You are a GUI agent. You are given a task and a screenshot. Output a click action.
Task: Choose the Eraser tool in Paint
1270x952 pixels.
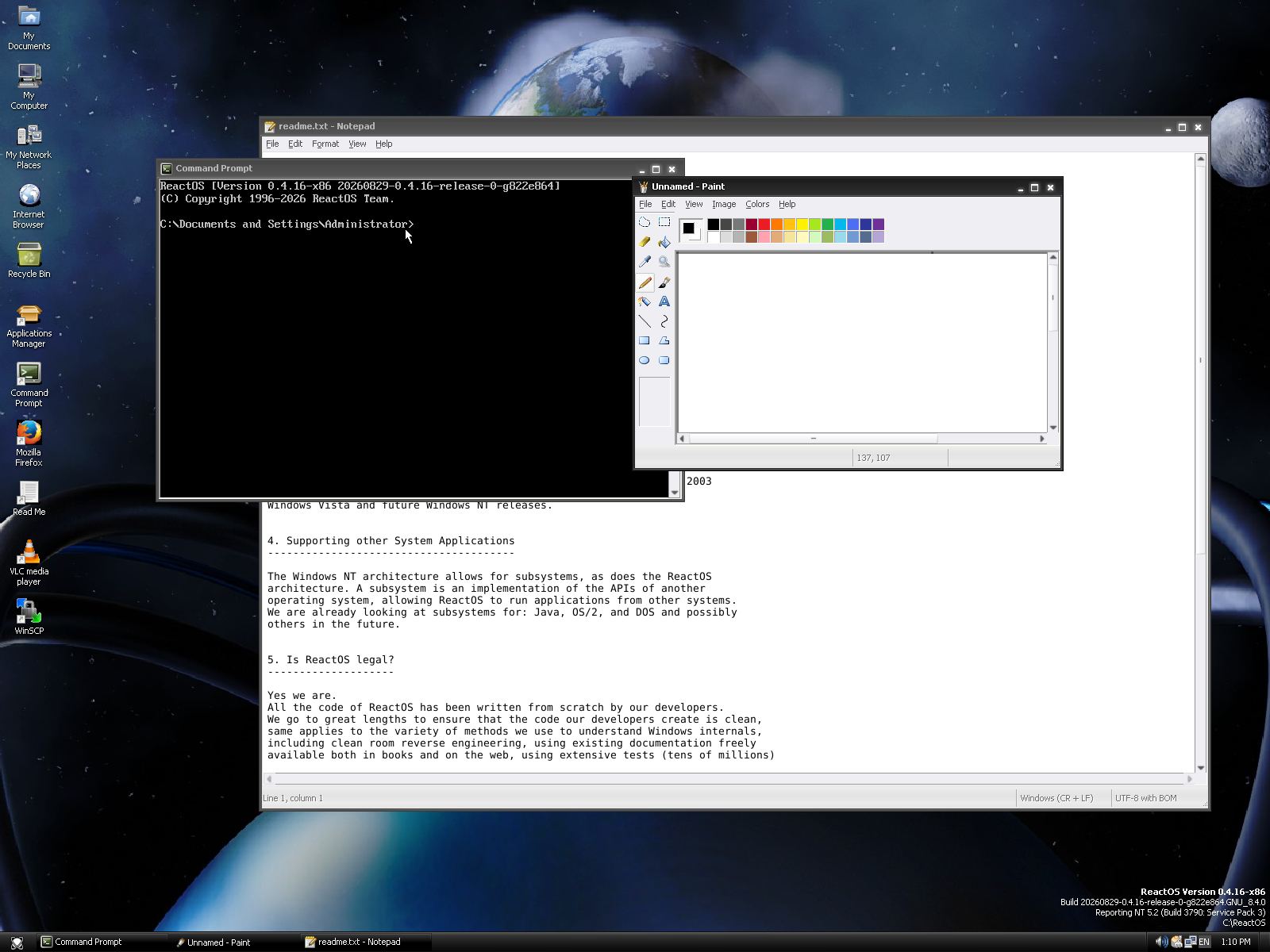tap(645, 242)
